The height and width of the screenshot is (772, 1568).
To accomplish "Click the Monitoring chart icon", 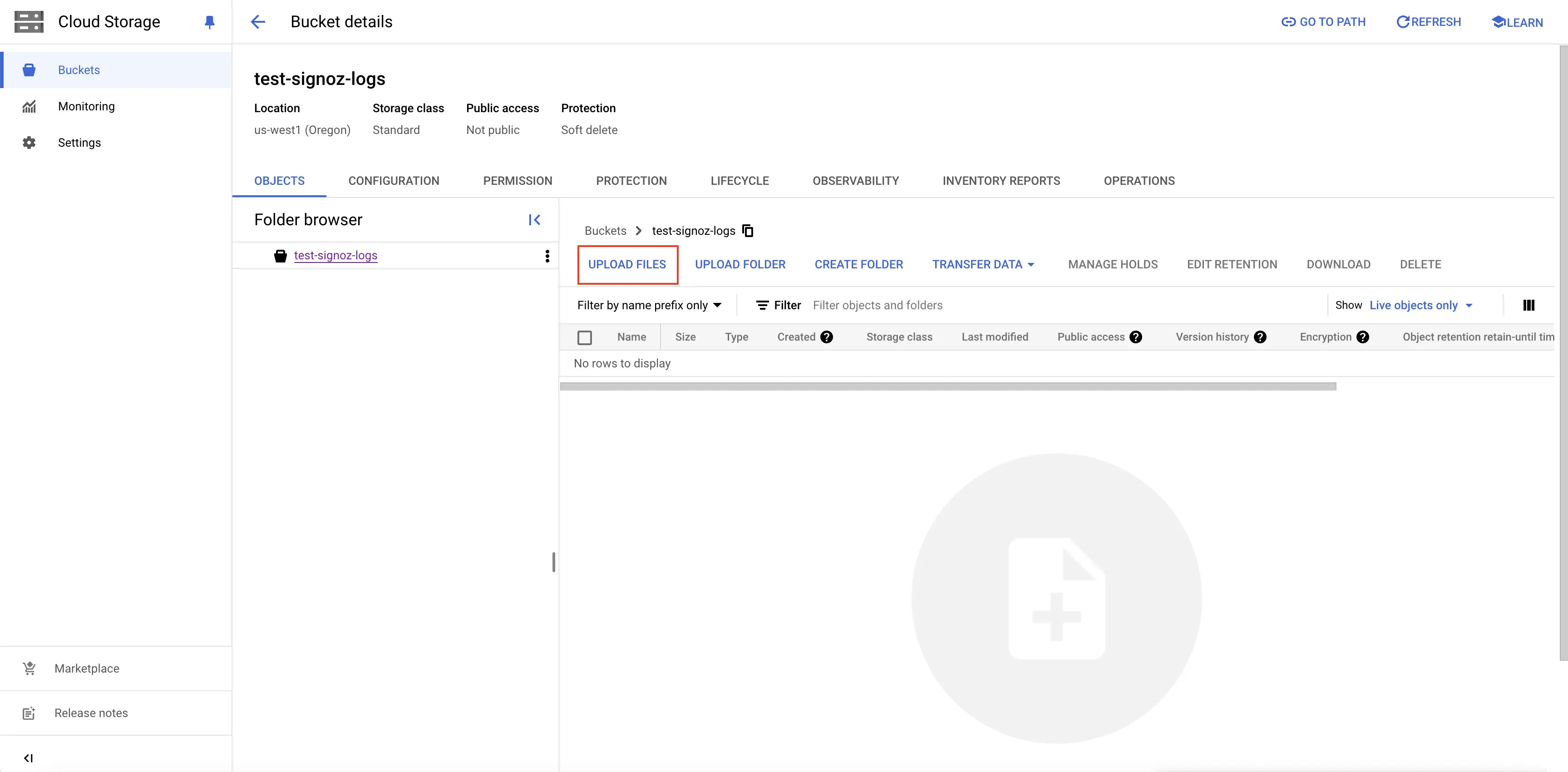I will [x=29, y=107].
